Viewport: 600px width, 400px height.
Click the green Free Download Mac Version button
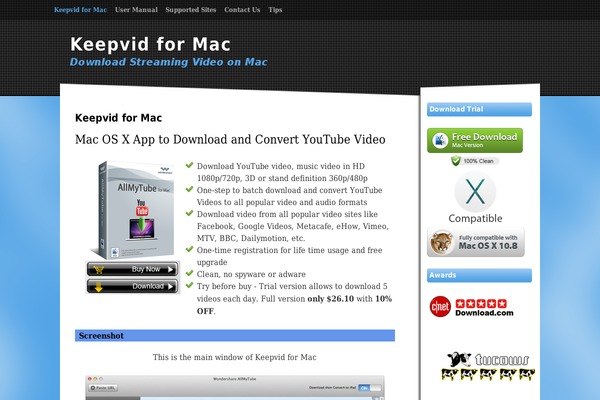point(475,140)
